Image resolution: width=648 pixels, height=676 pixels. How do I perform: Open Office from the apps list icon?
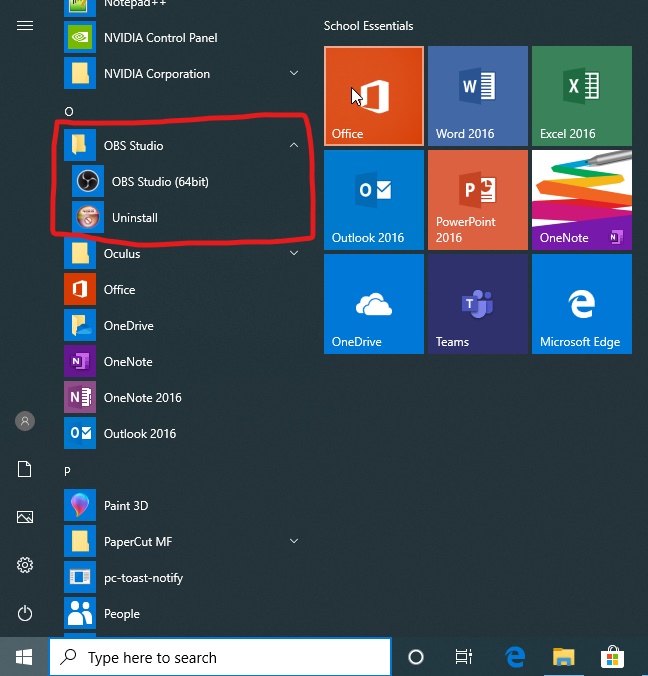(x=80, y=289)
